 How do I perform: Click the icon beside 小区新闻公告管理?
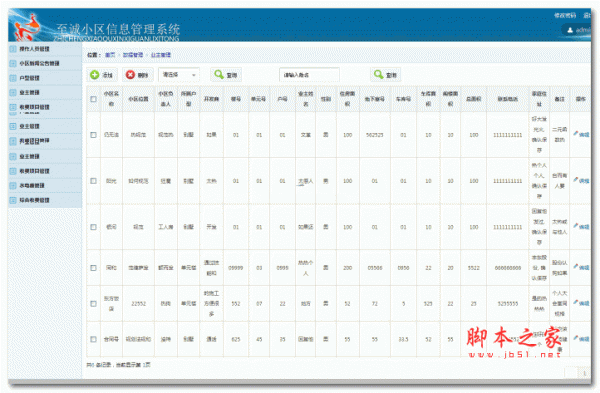13,64
